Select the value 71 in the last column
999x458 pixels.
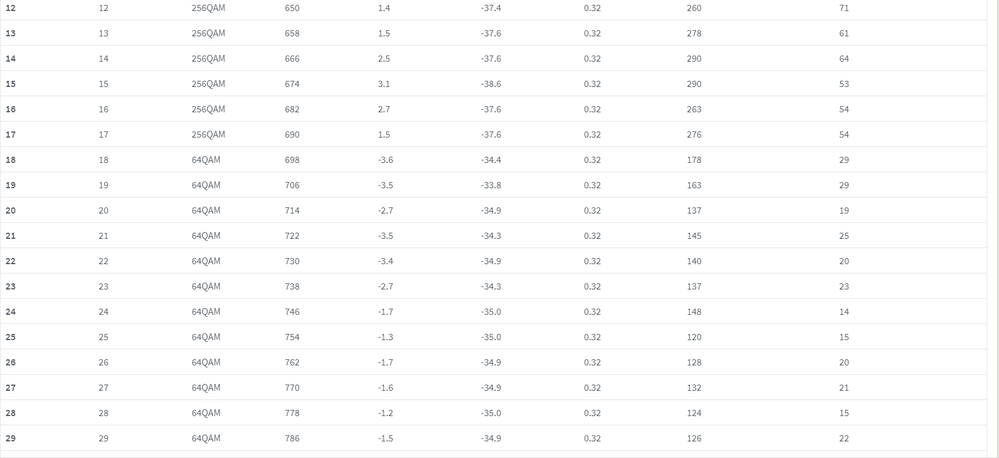click(844, 8)
